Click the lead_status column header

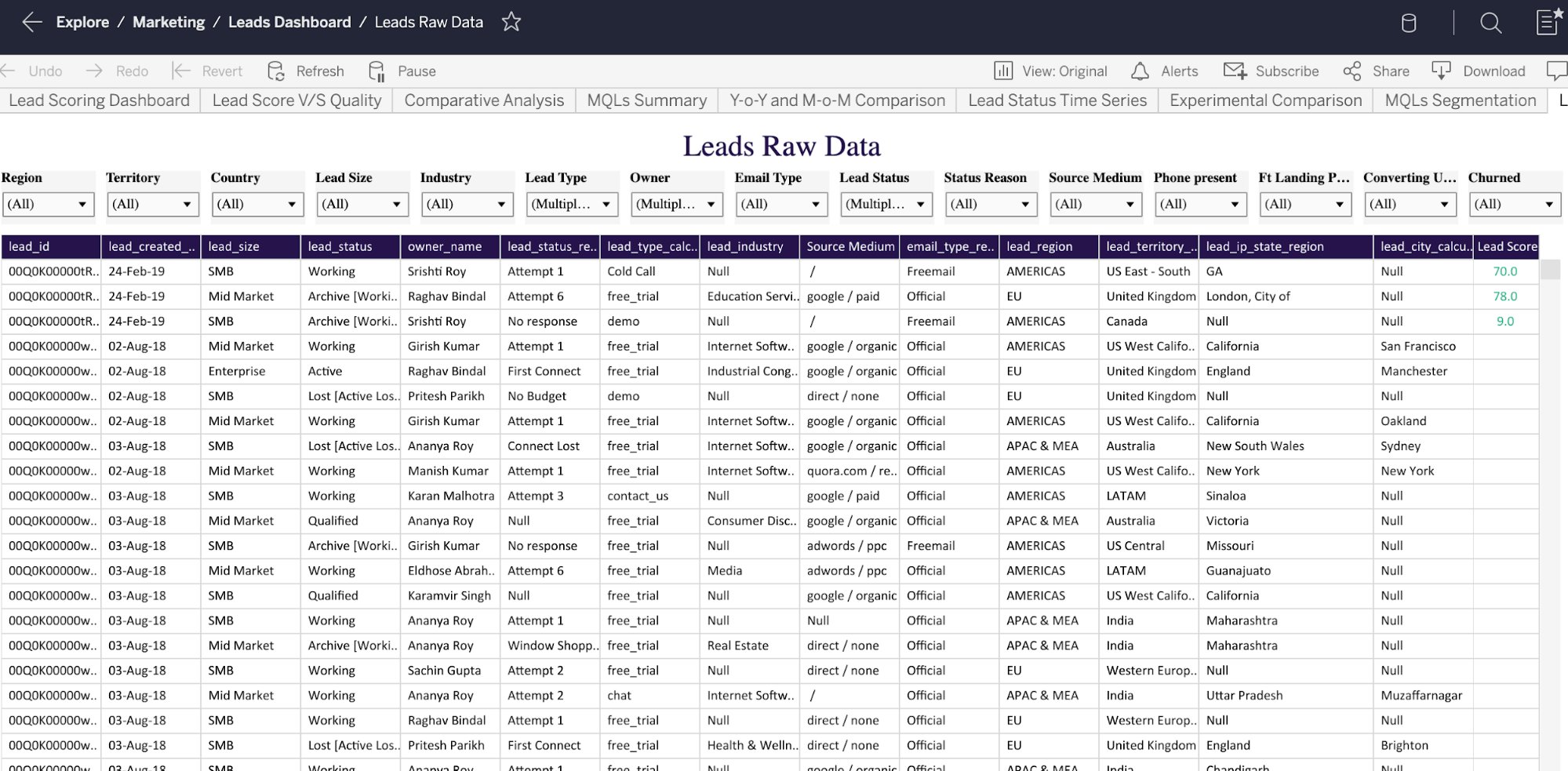[351, 246]
